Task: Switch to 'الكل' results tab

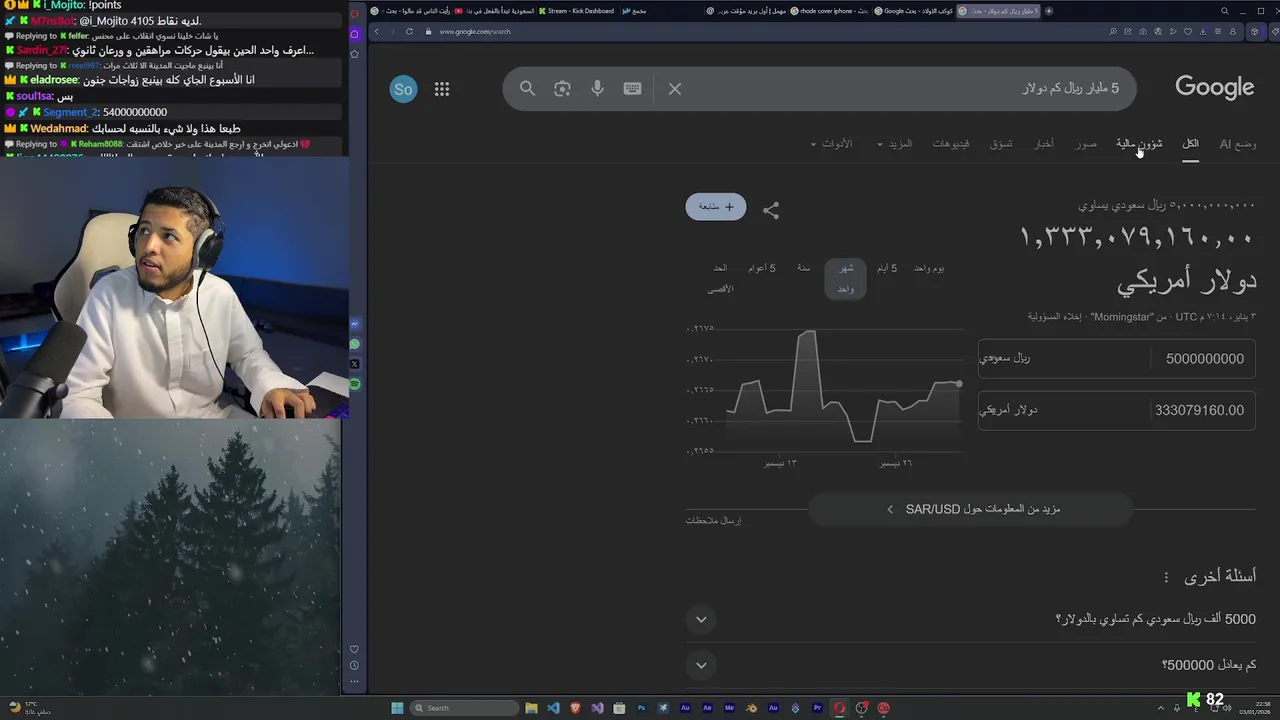Action: pos(1190,144)
